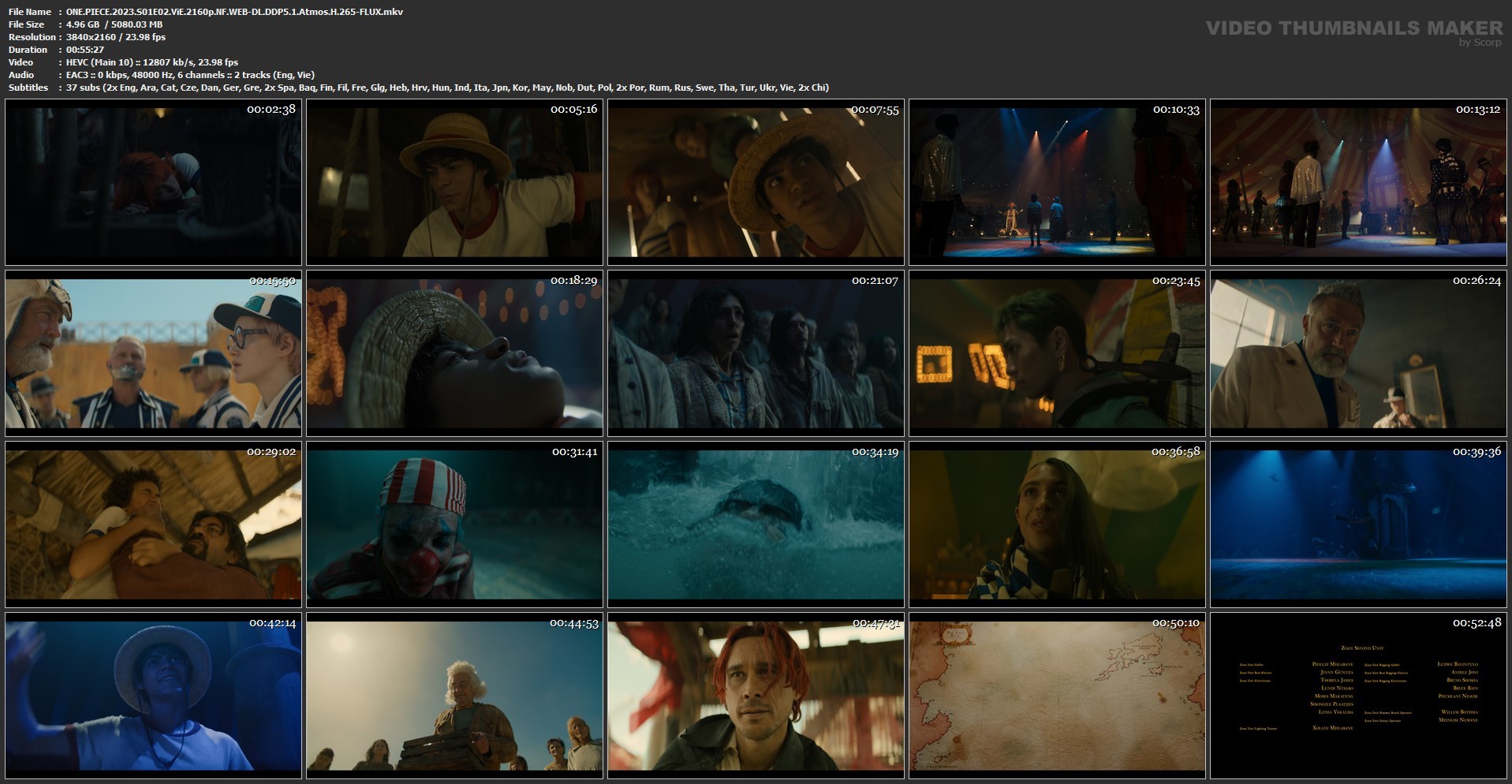Click the timestamp 00:10:33 label

click(1176, 110)
